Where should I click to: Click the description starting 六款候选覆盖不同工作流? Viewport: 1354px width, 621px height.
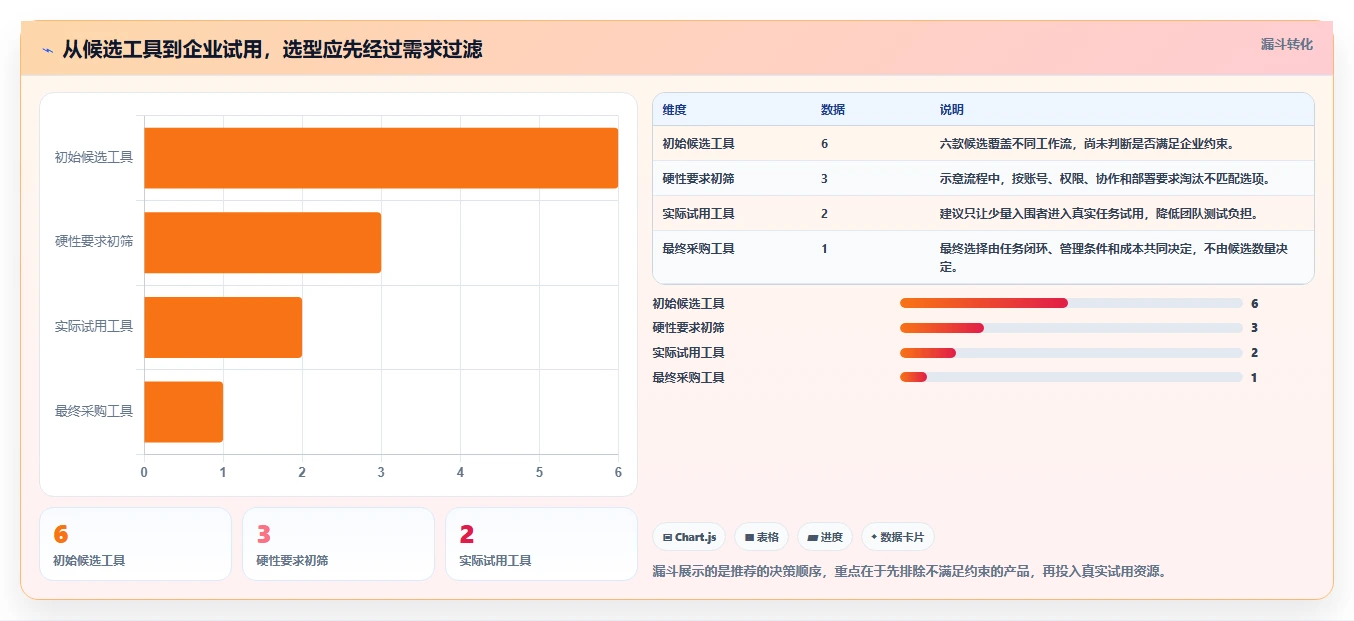[x=1091, y=144]
